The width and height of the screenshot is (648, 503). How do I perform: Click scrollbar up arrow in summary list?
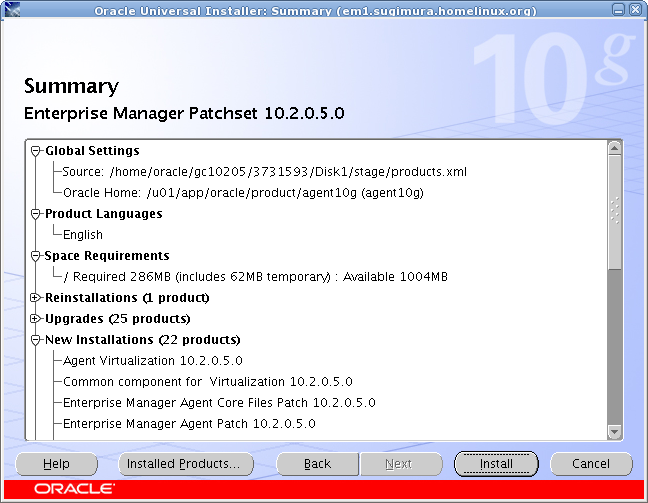(615, 148)
